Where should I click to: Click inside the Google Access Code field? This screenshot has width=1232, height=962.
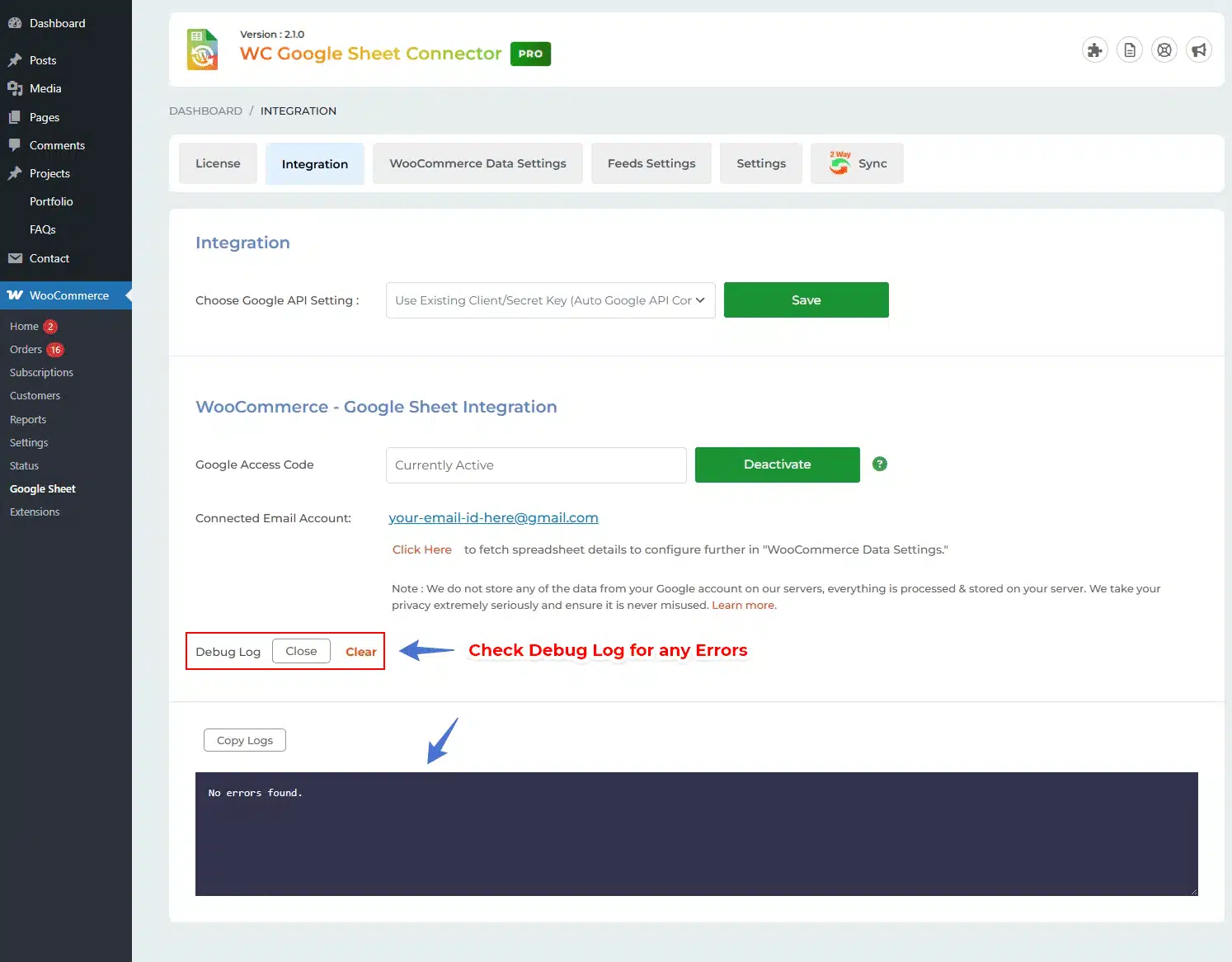pos(536,465)
